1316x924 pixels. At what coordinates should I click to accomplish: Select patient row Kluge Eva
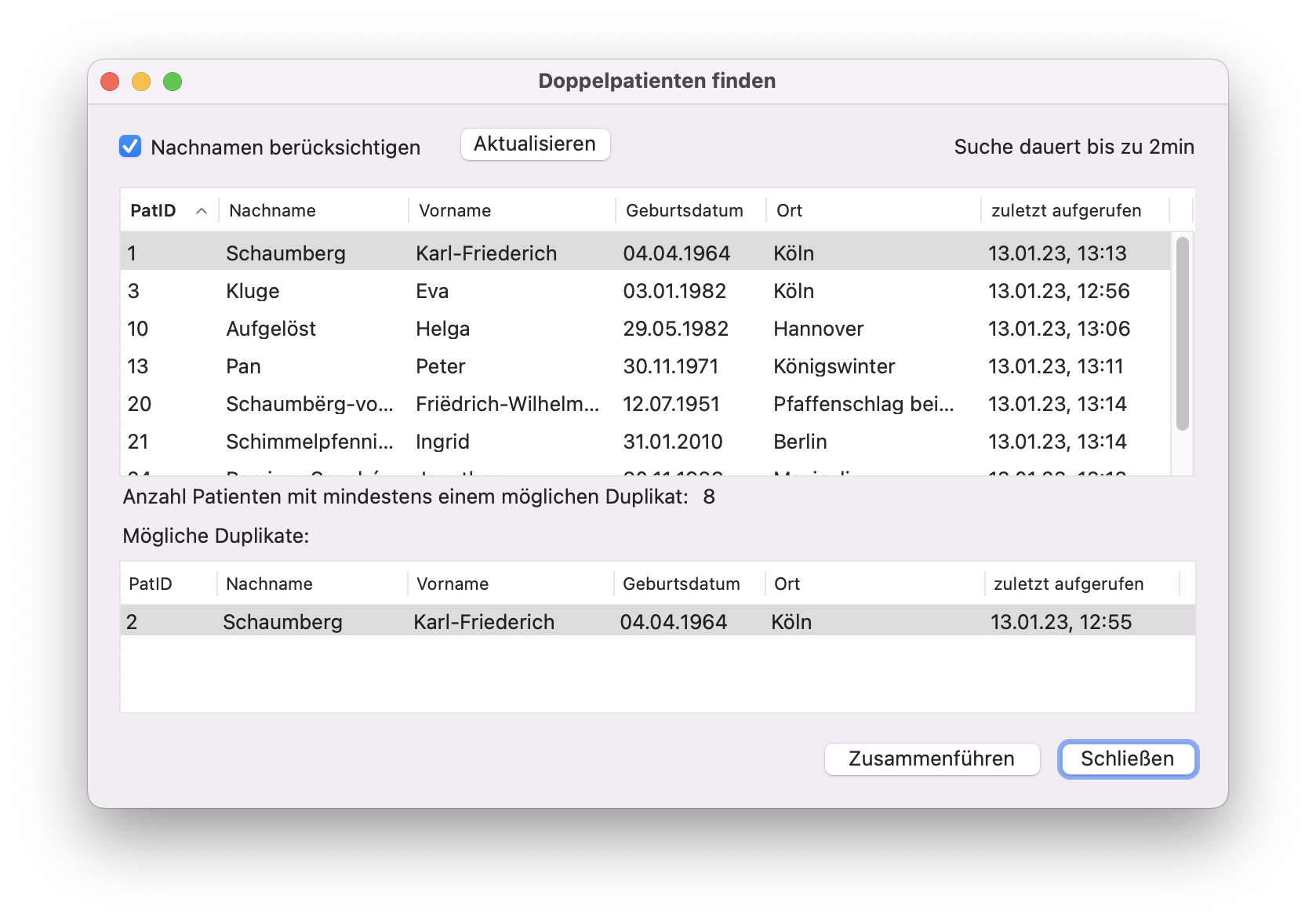tap(645, 291)
